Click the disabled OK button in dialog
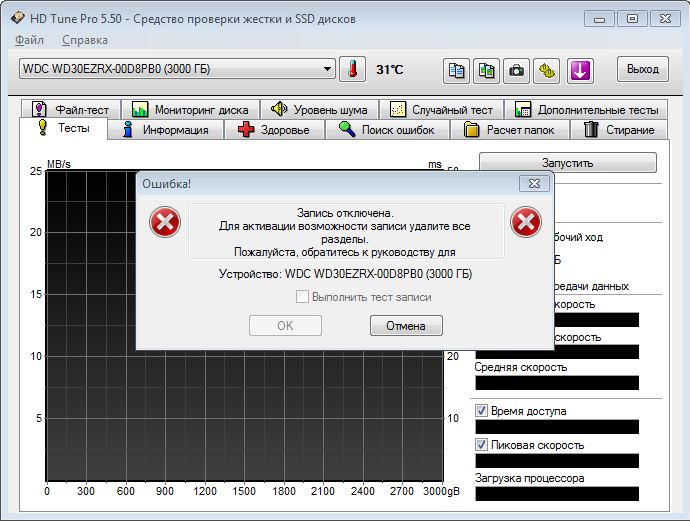 (x=285, y=326)
